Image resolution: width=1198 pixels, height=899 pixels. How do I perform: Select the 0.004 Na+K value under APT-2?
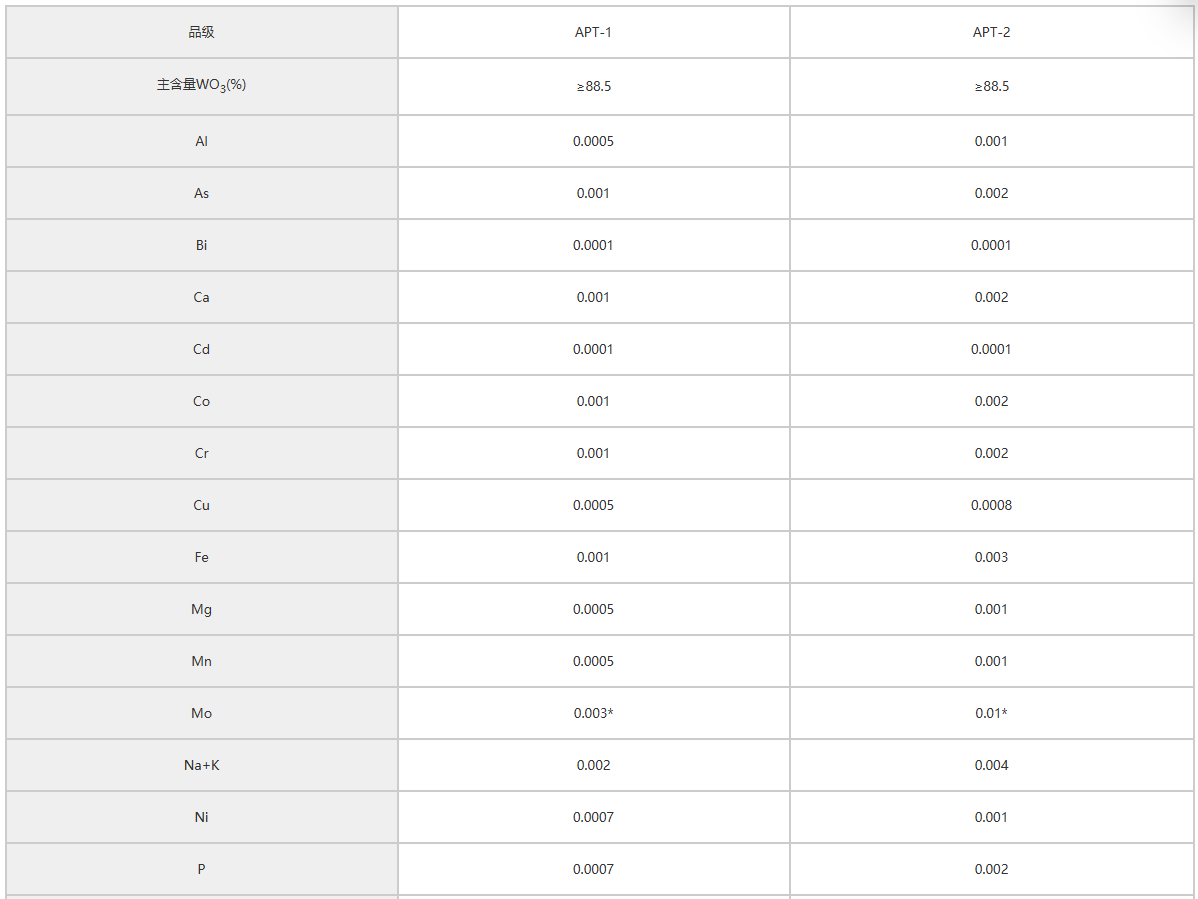pyautogui.click(x=991, y=765)
